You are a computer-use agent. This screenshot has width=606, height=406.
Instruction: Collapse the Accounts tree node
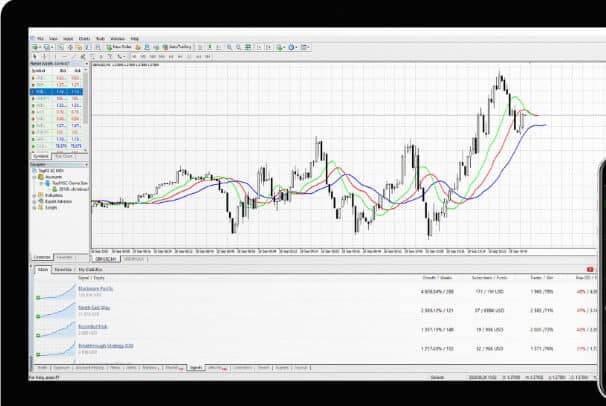[34, 177]
